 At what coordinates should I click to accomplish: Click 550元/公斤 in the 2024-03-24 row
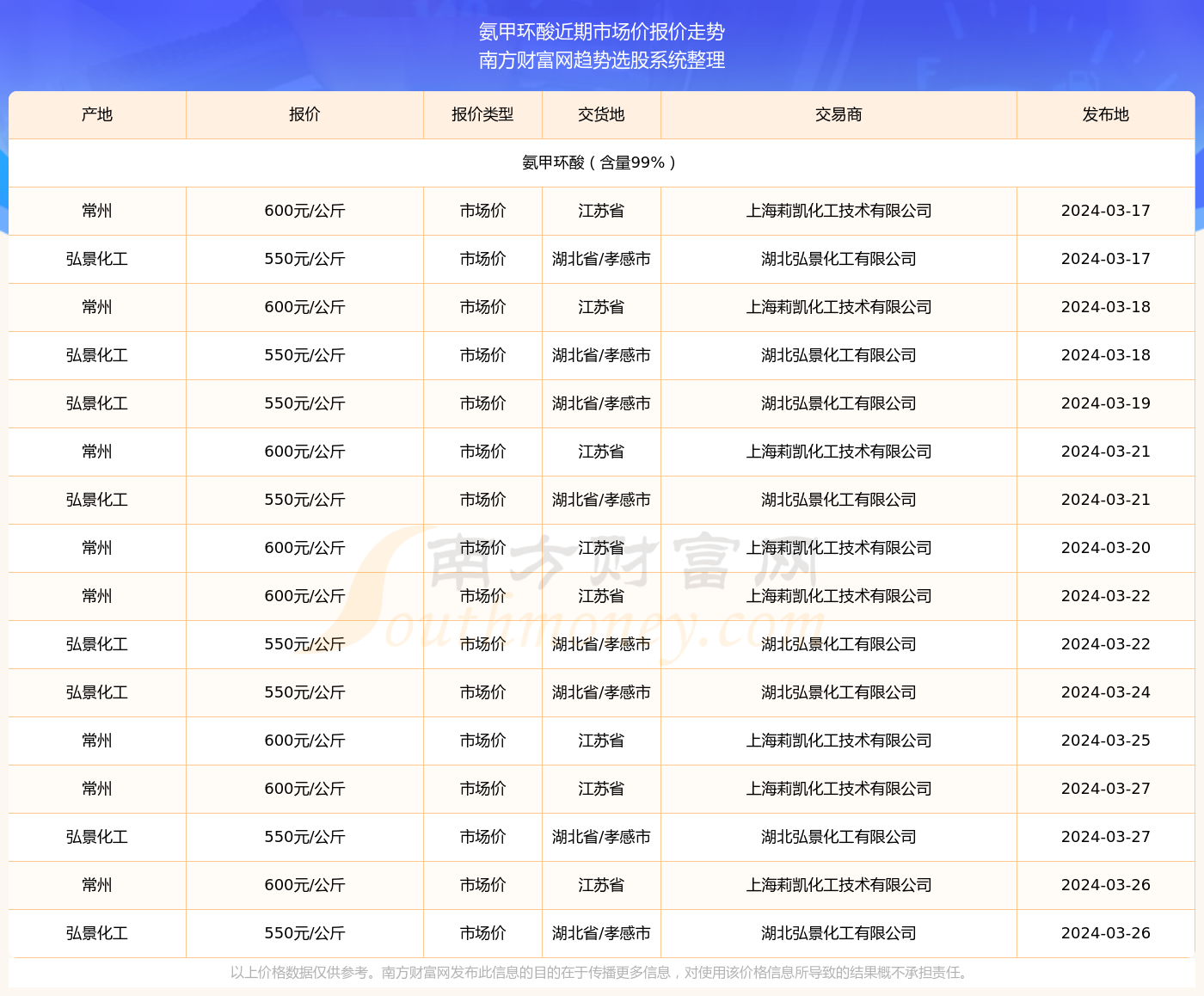304,692
